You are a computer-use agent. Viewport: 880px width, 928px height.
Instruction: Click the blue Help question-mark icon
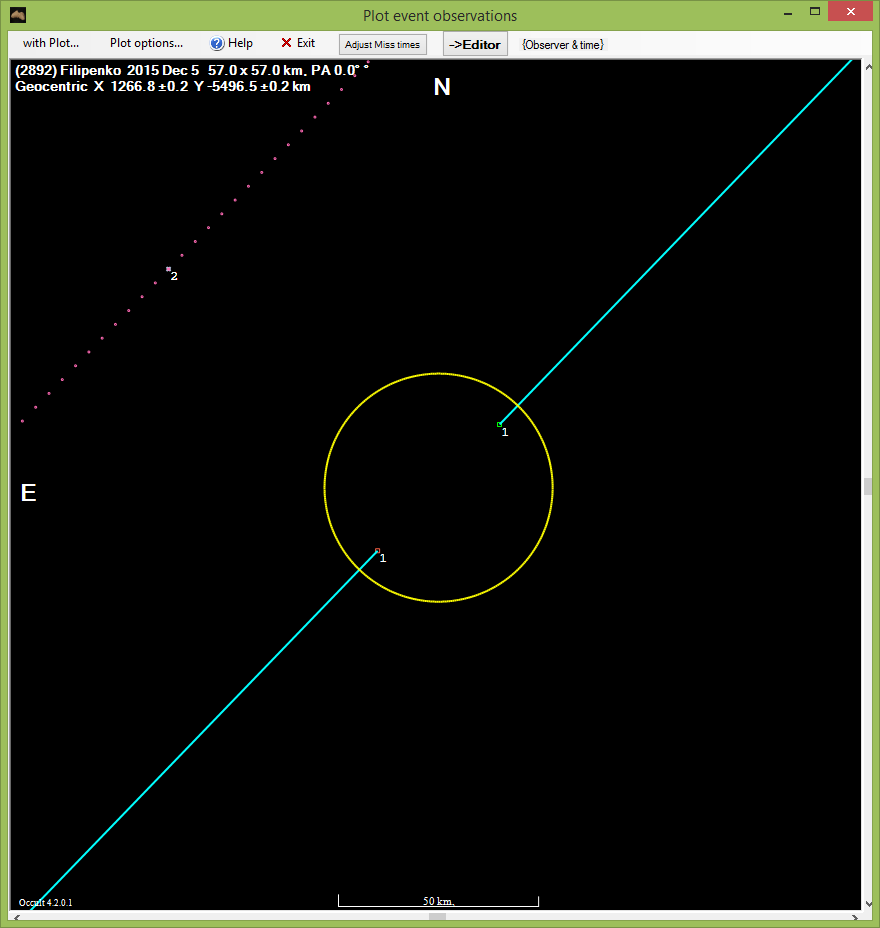click(x=217, y=43)
